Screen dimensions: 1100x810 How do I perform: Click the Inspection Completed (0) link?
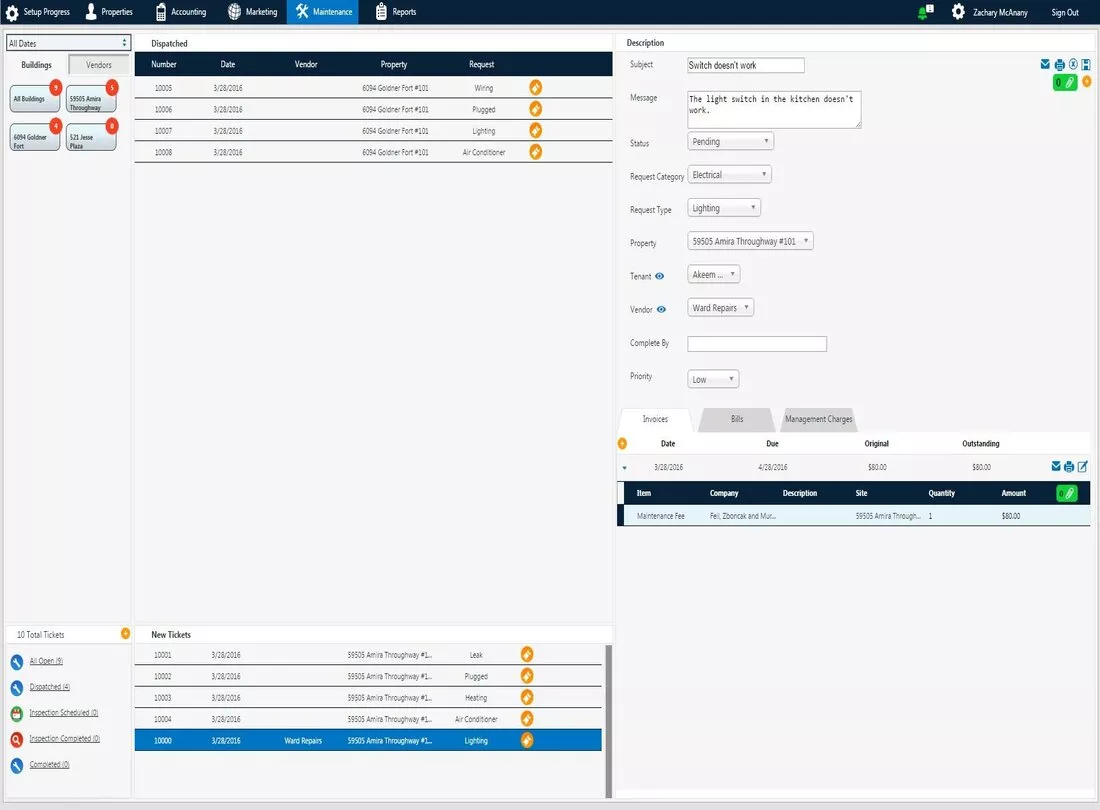pos(65,739)
